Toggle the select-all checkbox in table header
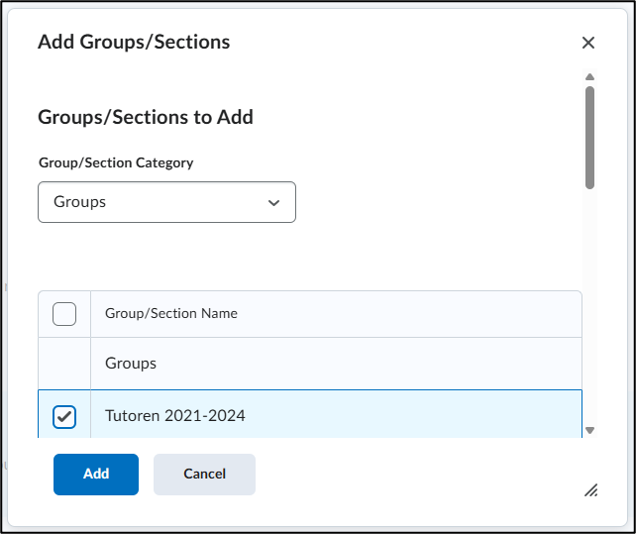636x534 pixels. tap(64, 314)
